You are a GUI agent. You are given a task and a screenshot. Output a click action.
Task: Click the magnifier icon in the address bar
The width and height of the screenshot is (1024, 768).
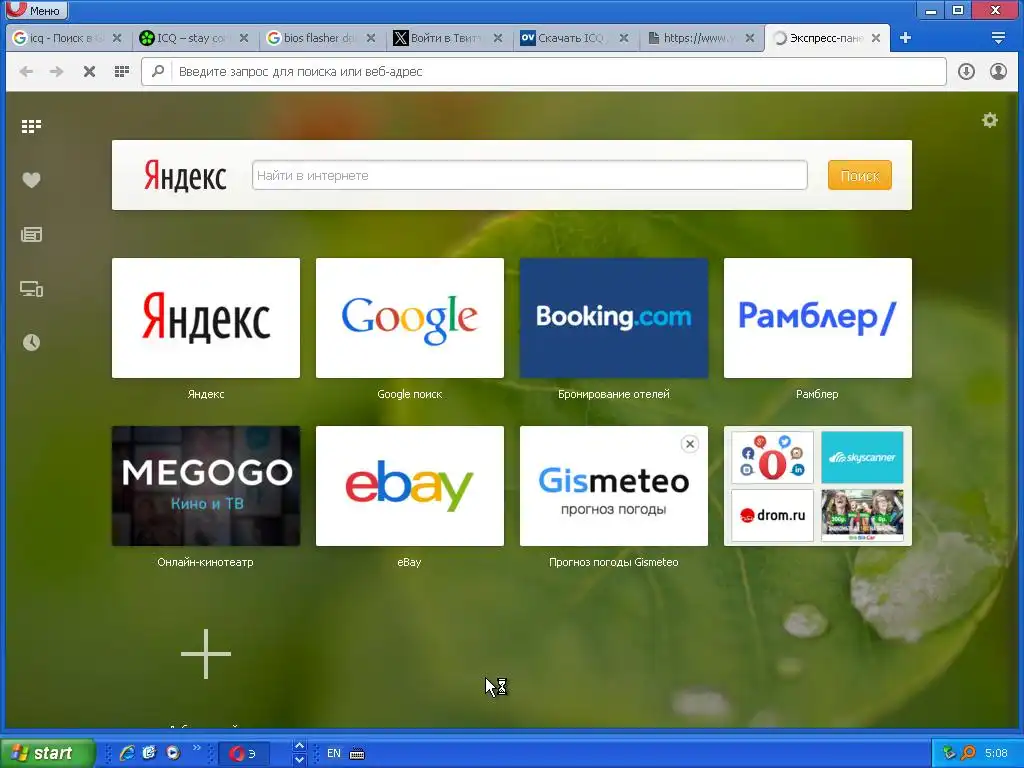point(157,71)
